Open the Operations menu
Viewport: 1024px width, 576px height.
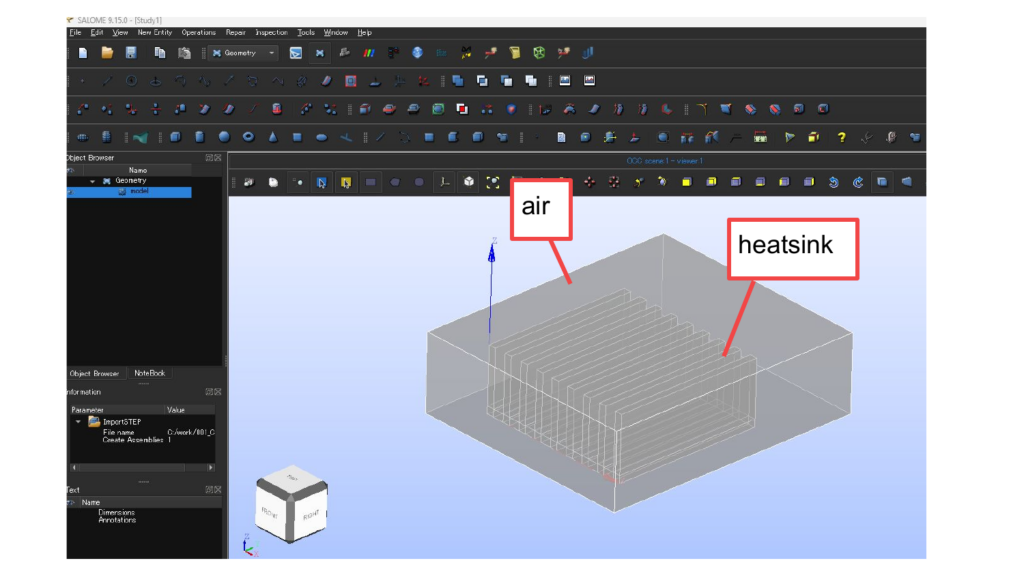(198, 32)
